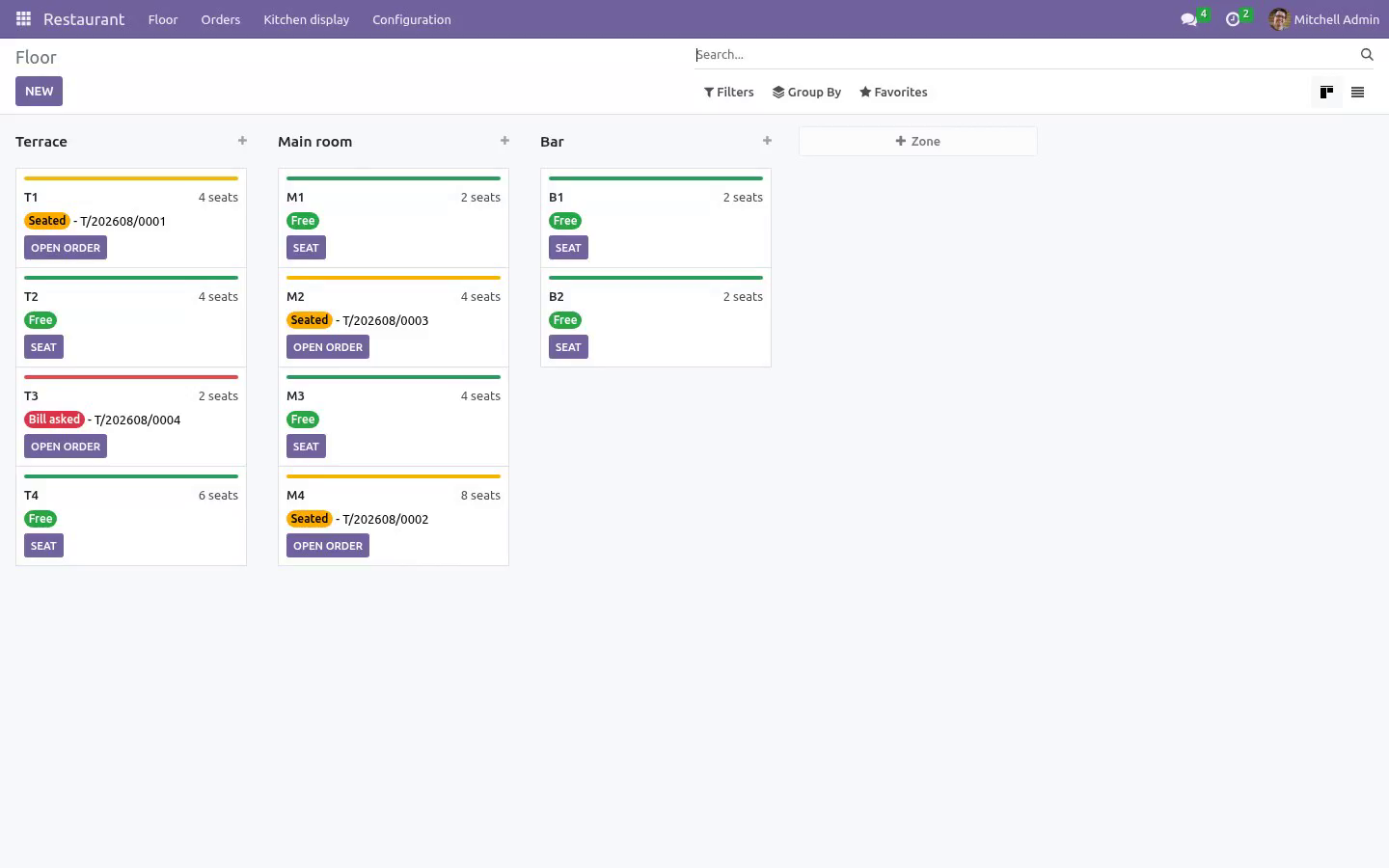Click the Free badge on B1
This screenshot has width=1389, height=868.
tap(565, 221)
